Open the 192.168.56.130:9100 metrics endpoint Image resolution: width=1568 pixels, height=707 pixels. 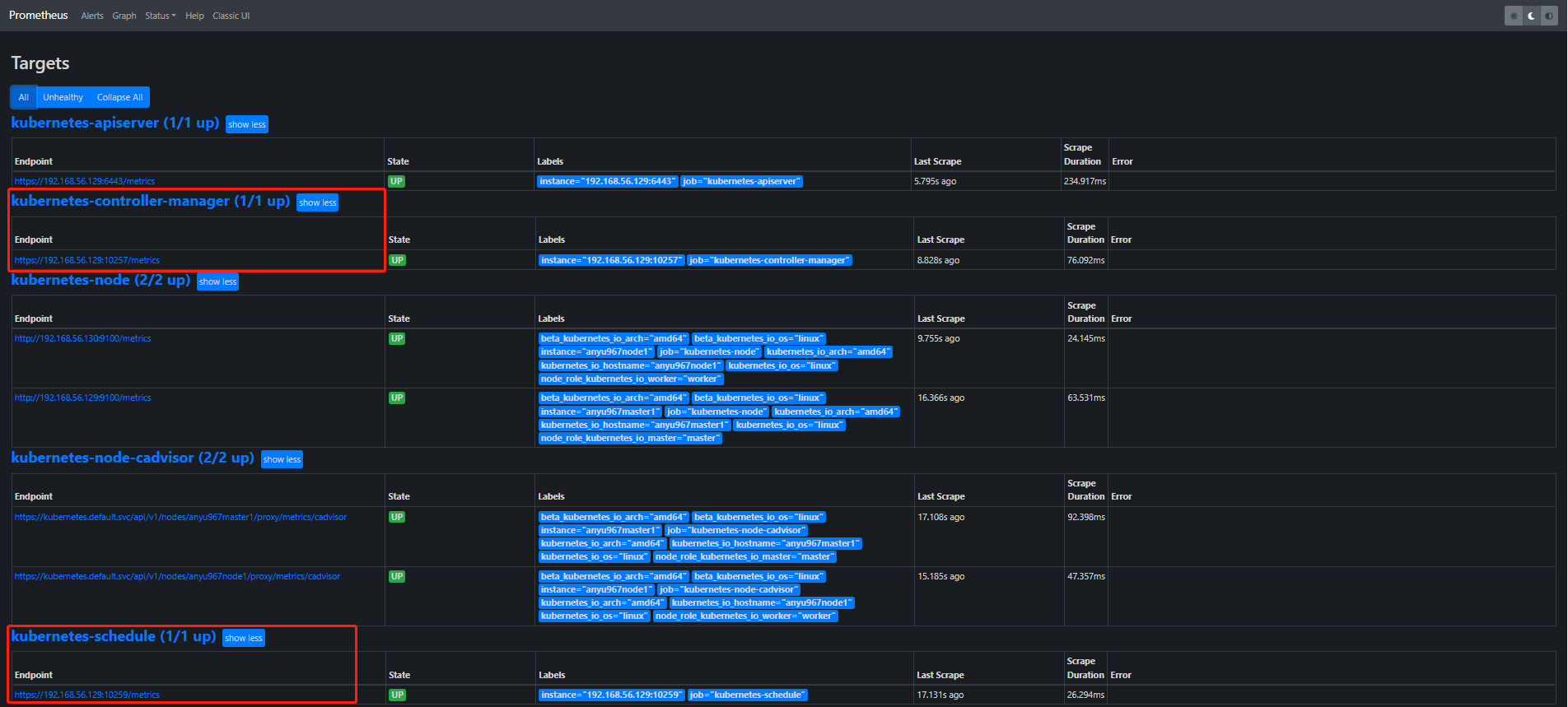coord(82,338)
